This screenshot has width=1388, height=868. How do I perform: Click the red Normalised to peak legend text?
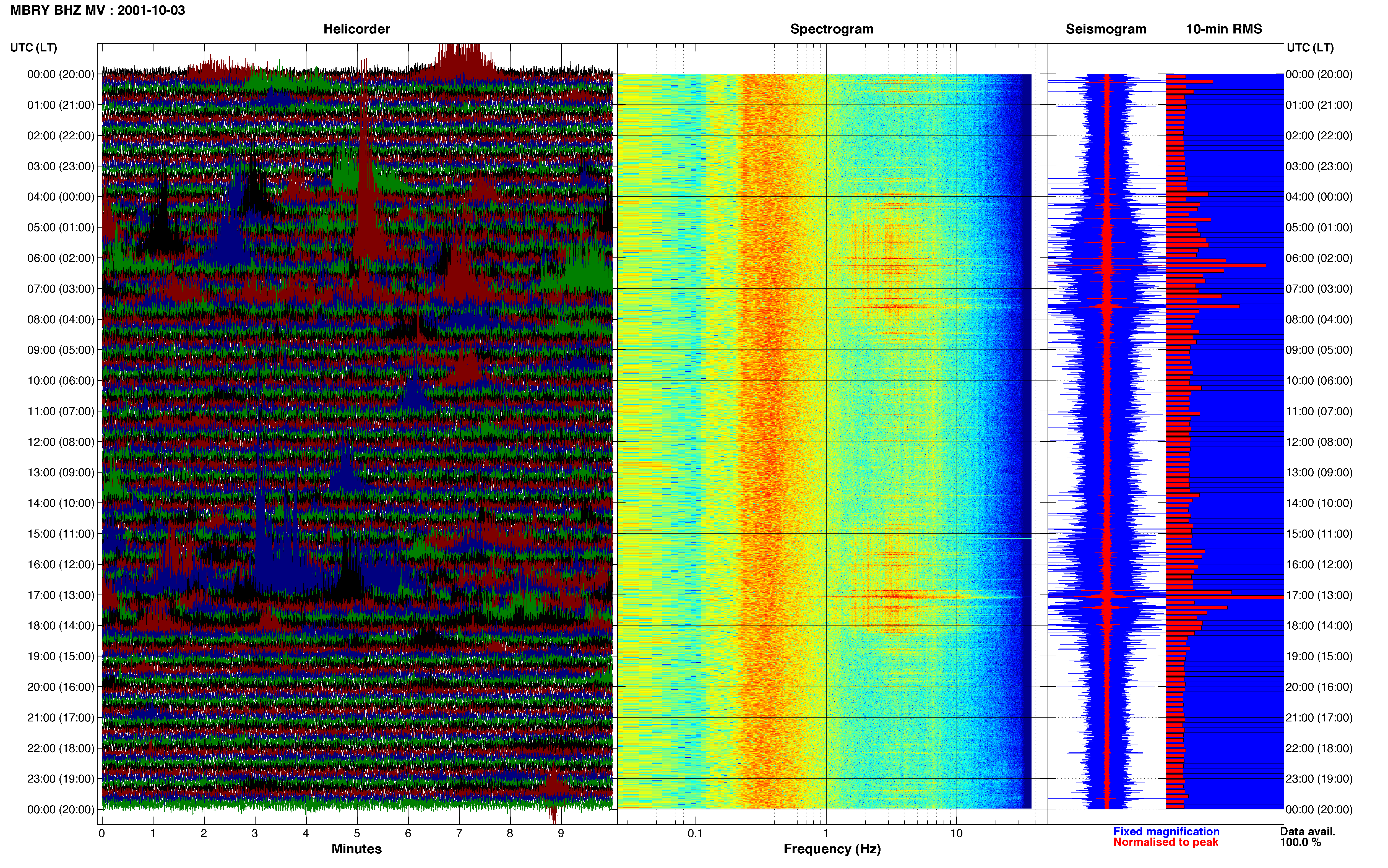tap(1165, 842)
